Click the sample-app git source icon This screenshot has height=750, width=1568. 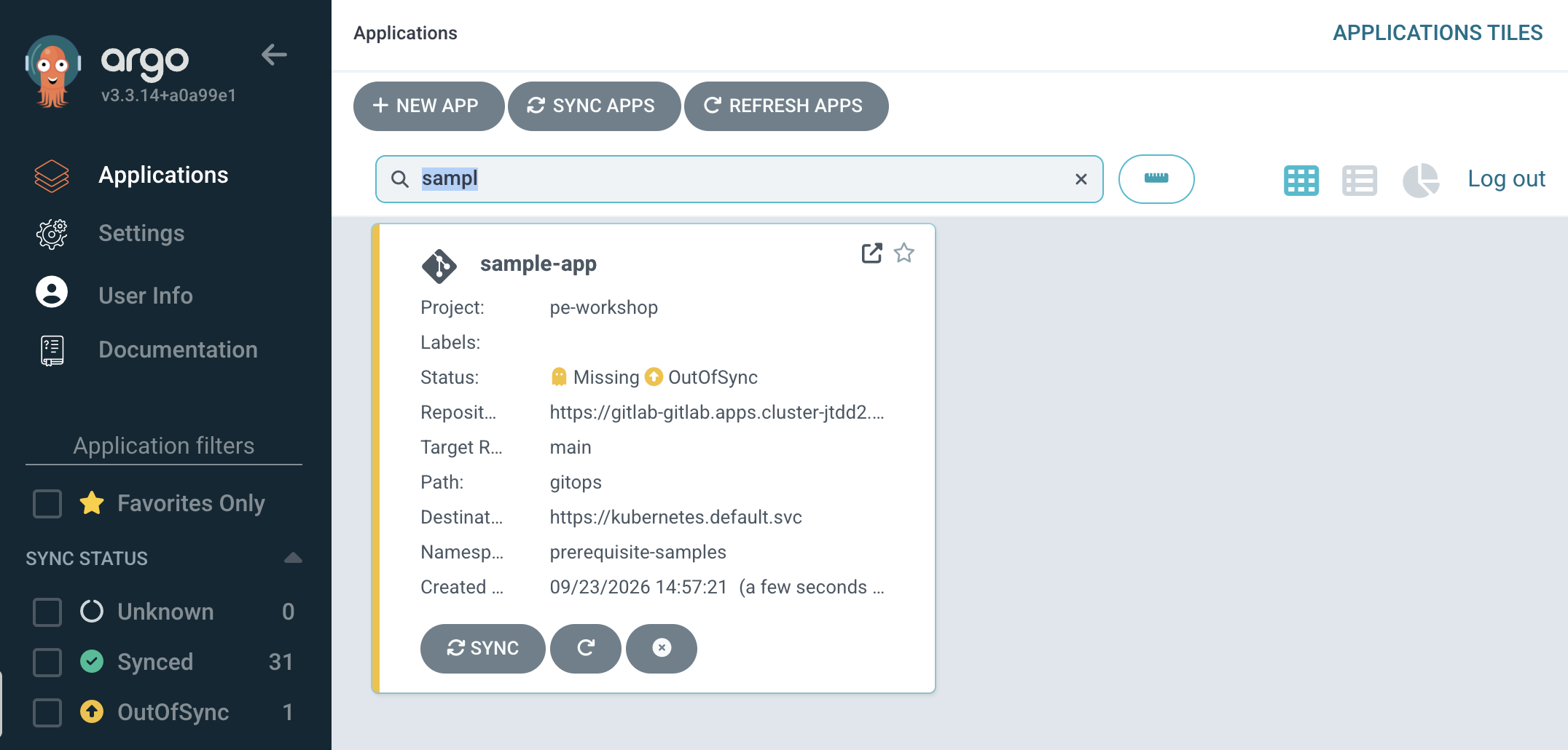(x=439, y=267)
